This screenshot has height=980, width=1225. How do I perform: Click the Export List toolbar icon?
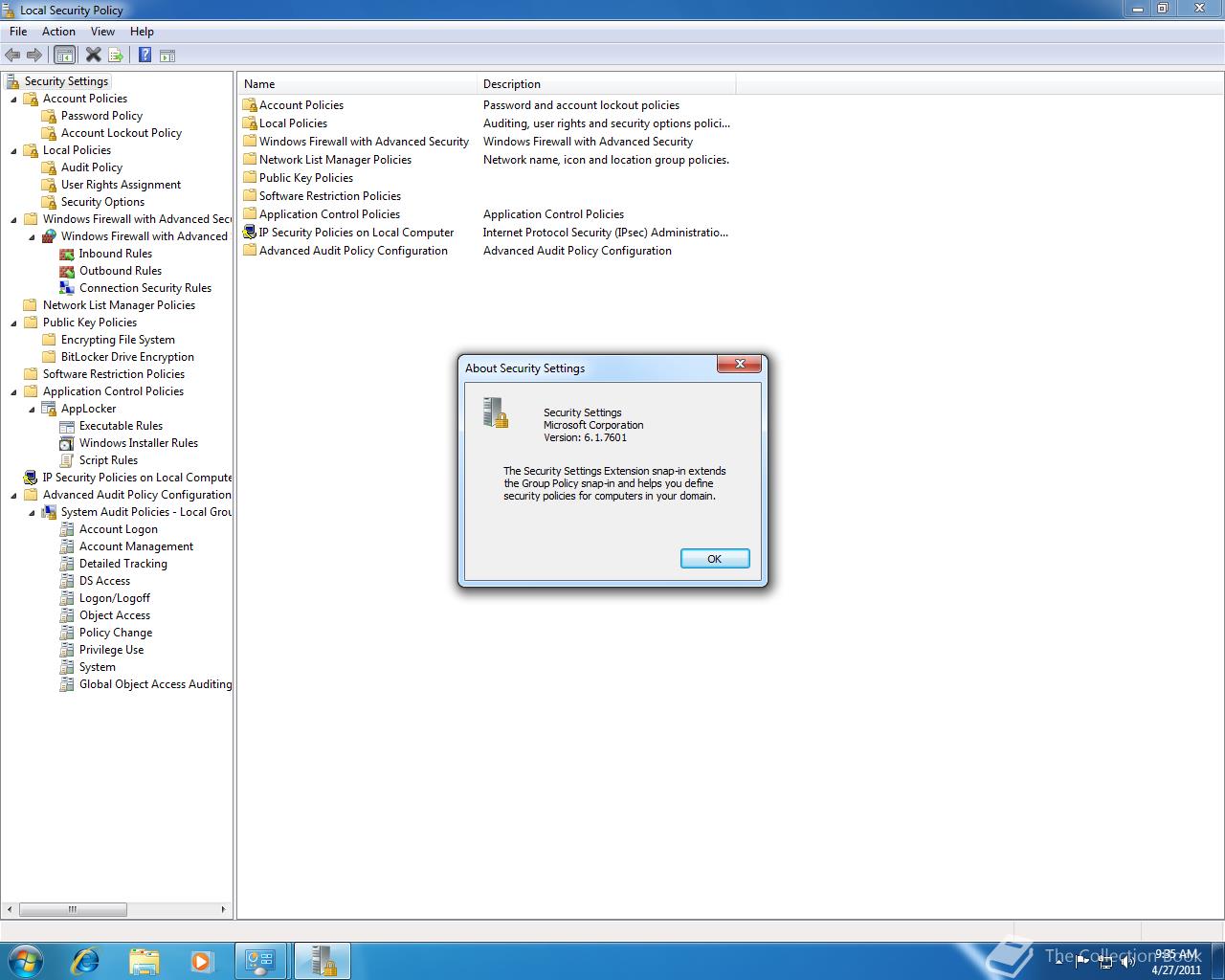click(x=116, y=56)
